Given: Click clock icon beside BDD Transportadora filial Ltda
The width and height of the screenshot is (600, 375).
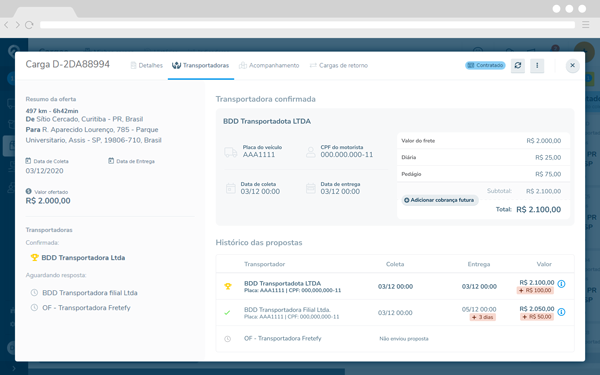Looking at the screenshot, I should 34,293.
